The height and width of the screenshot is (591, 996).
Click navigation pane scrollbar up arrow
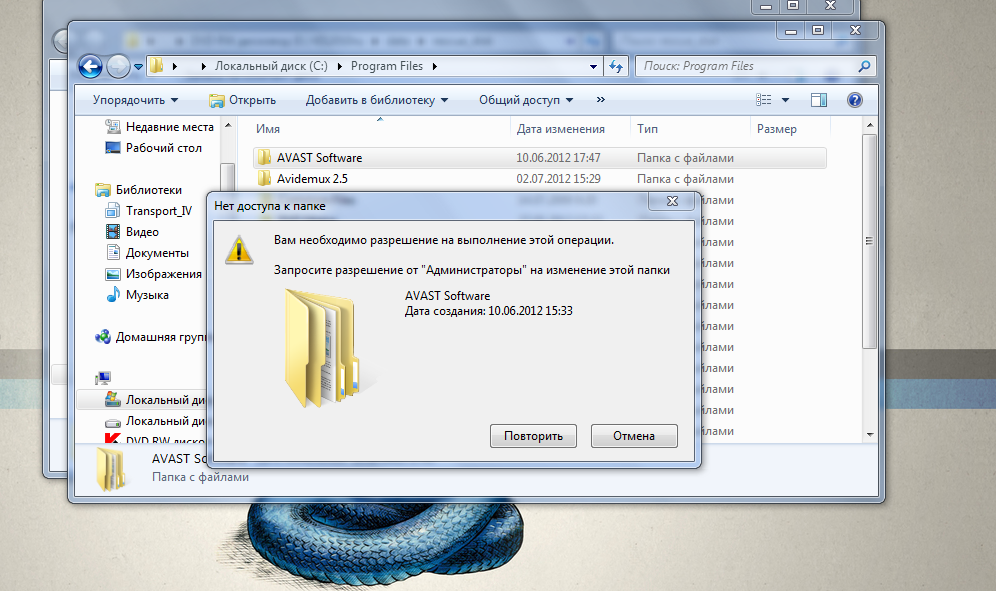(228, 125)
